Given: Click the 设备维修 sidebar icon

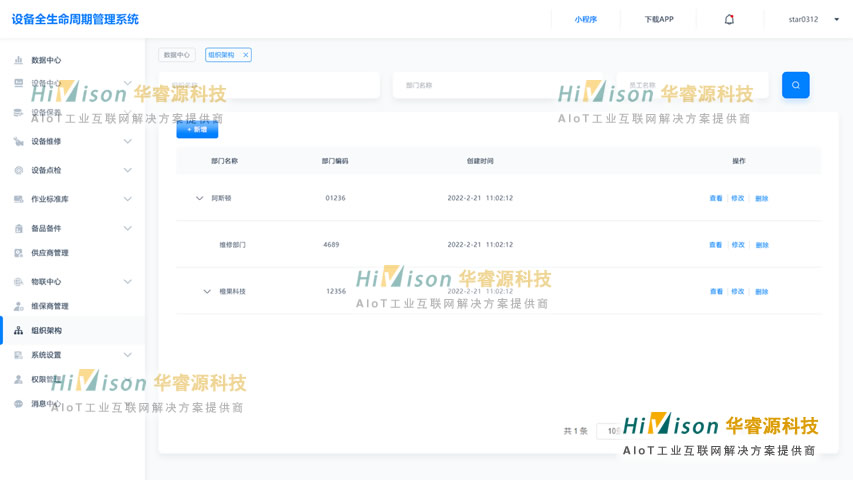Looking at the screenshot, I should point(18,141).
